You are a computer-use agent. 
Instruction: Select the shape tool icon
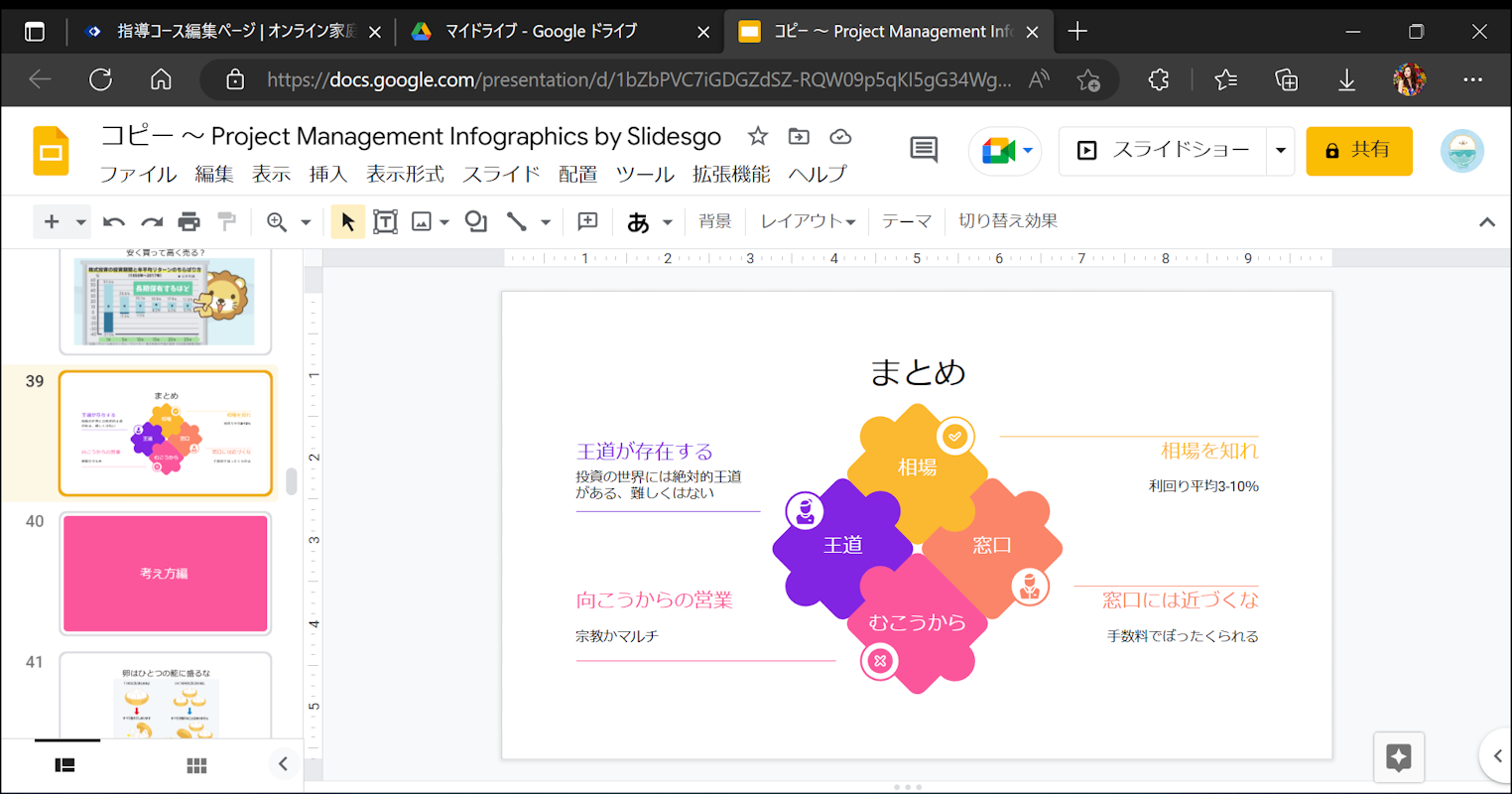coord(476,221)
